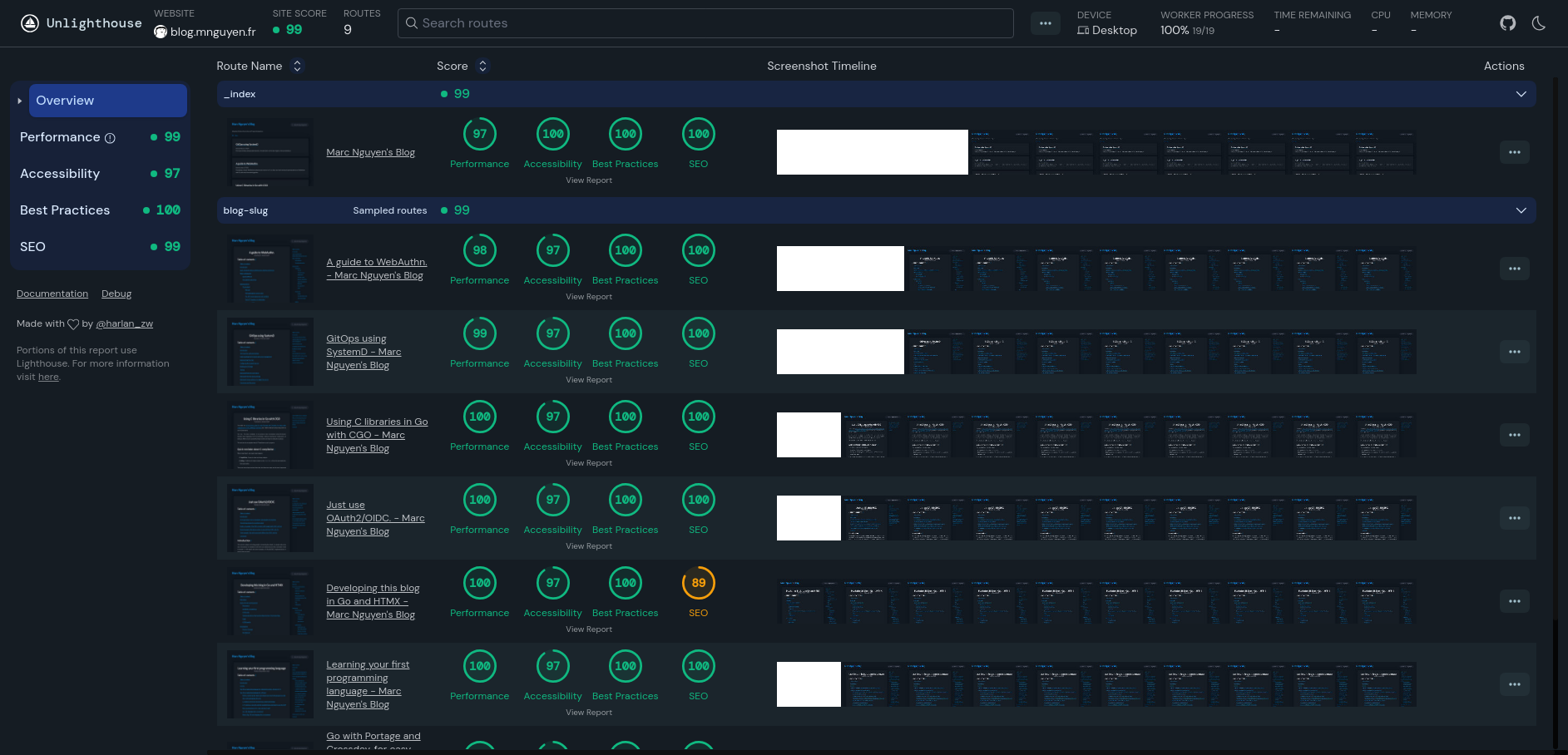Image resolution: width=1568 pixels, height=755 pixels.
Task: Open Marc Nguyen's Blog route link
Action: tap(370, 152)
